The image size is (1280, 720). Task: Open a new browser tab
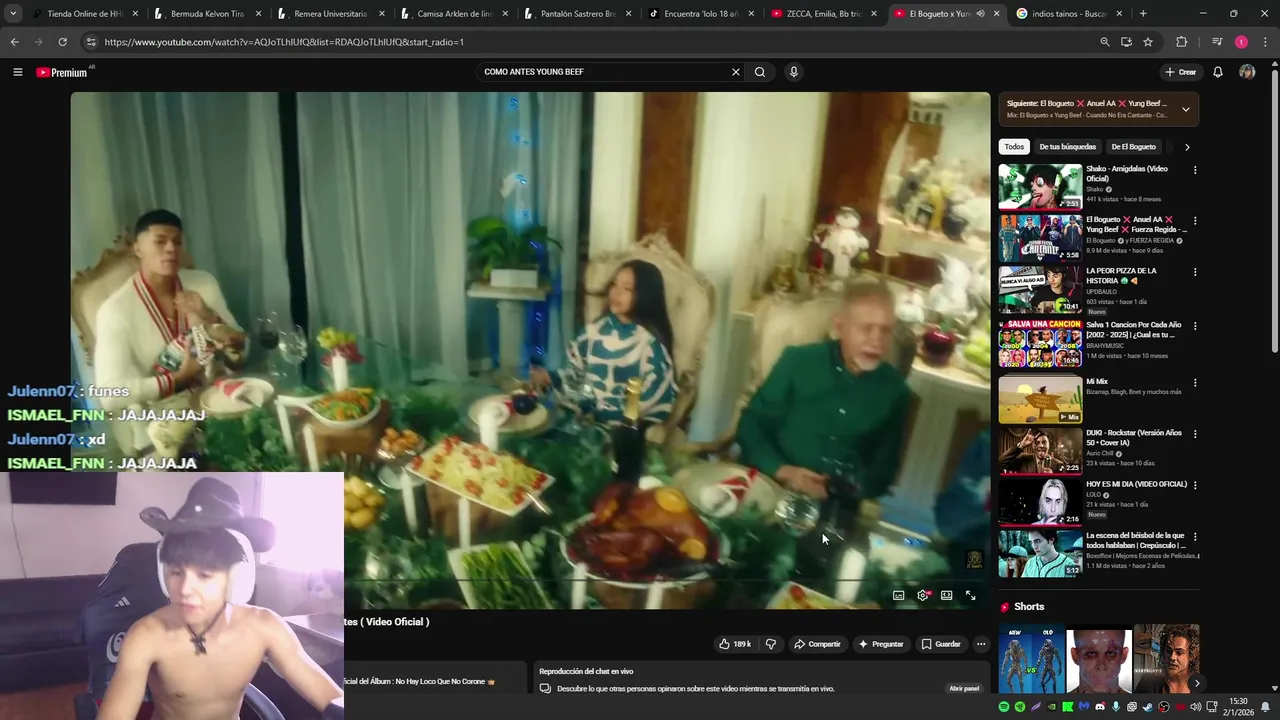(x=1143, y=14)
